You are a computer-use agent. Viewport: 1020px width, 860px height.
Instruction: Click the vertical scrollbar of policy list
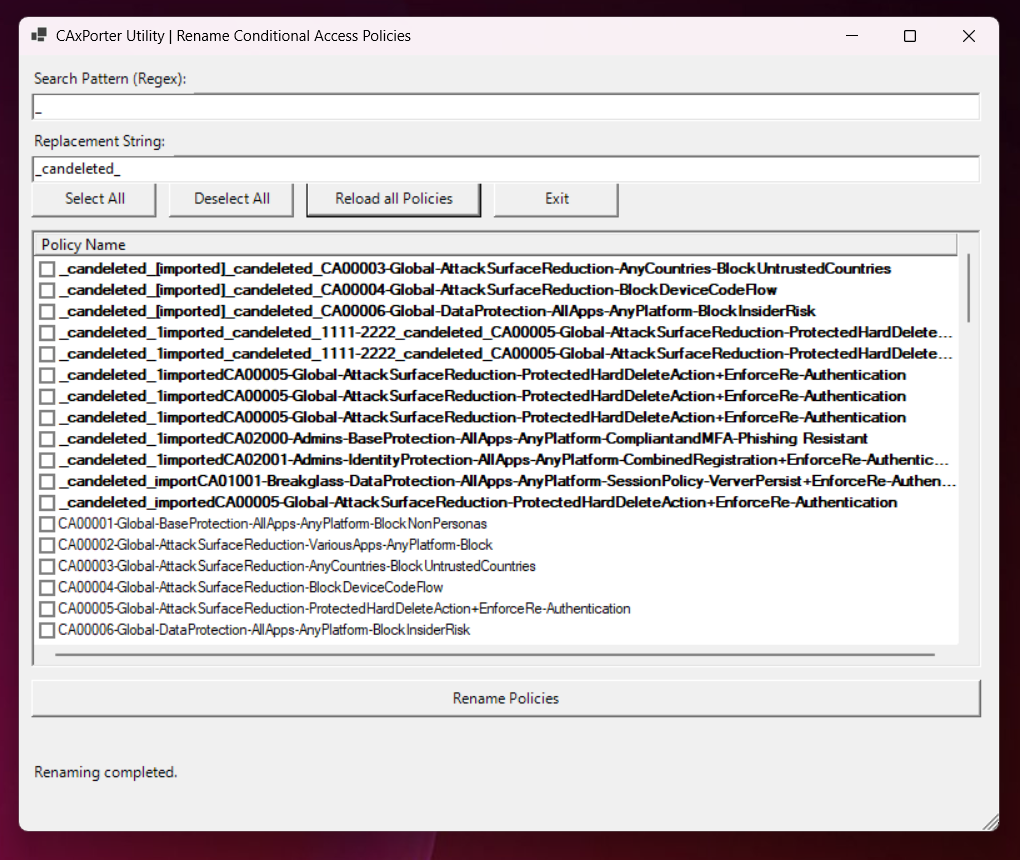(968, 285)
